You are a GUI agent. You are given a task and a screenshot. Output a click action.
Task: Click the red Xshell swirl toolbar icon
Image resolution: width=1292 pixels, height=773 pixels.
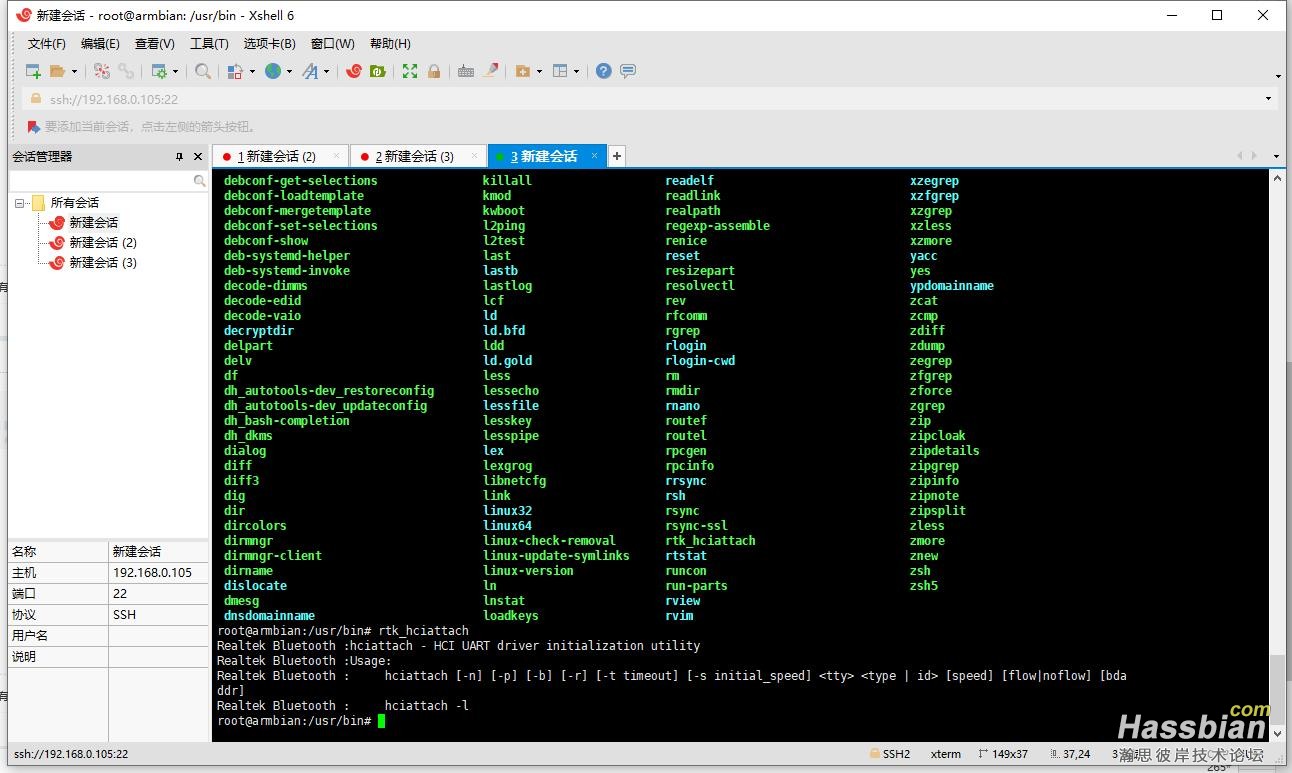pos(353,71)
